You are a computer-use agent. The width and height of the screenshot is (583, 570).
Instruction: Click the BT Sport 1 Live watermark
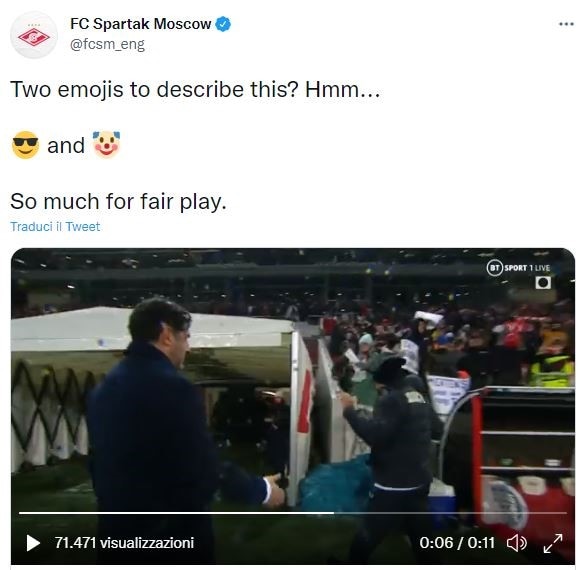(x=518, y=268)
